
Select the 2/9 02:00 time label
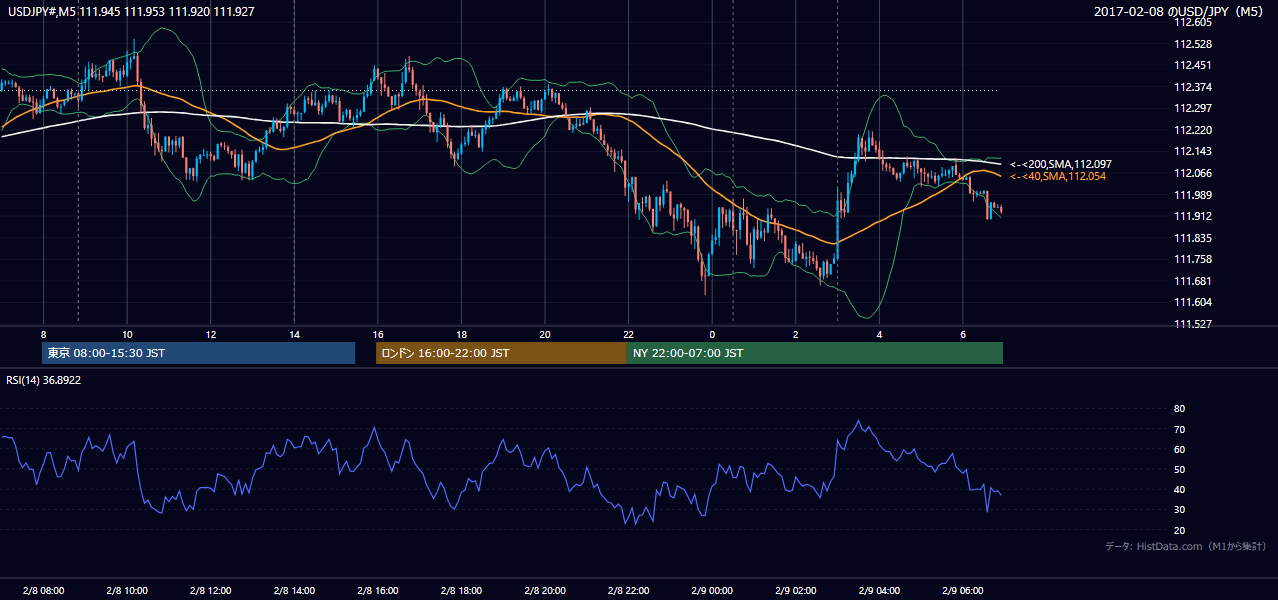(x=795, y=590)
